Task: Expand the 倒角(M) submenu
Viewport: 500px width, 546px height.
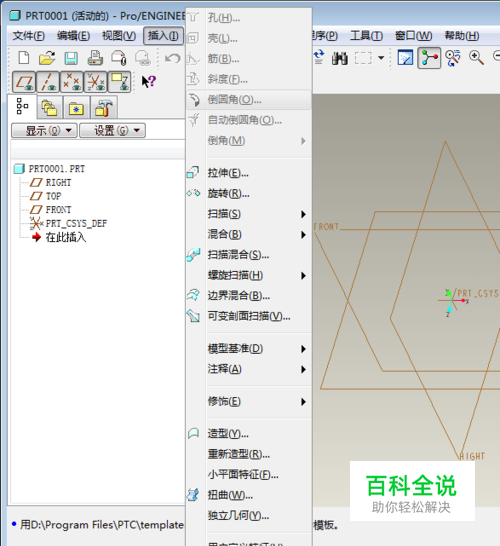Action: coord(249,141)
